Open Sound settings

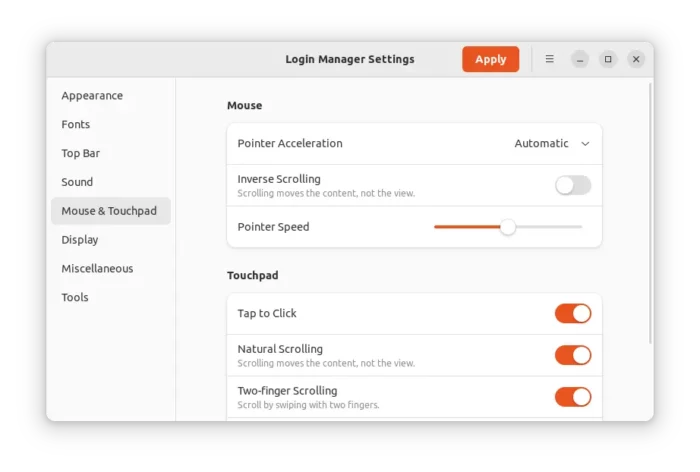coord(111,182)
